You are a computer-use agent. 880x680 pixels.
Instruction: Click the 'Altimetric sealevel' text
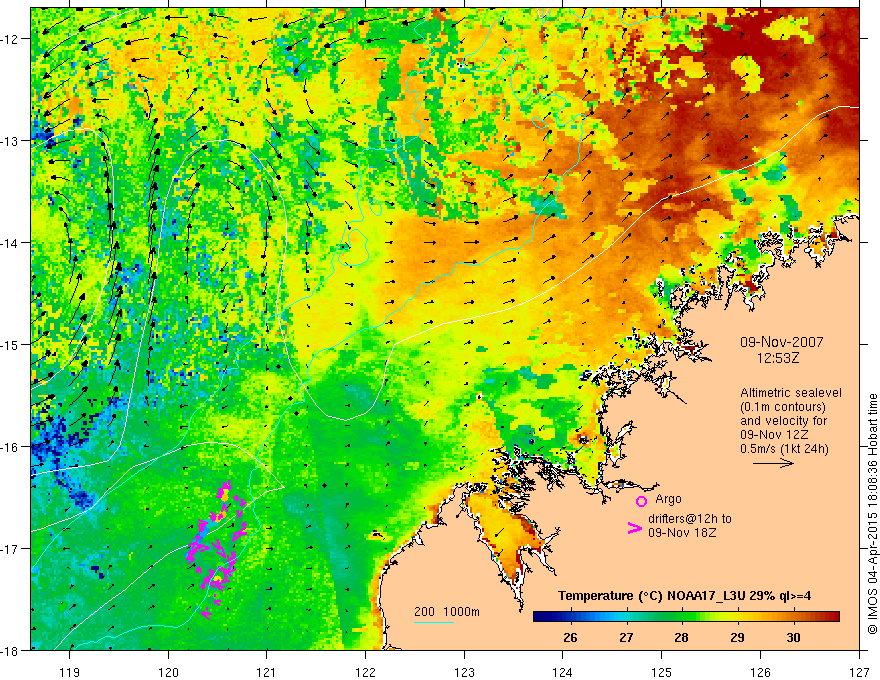(791, 393)
